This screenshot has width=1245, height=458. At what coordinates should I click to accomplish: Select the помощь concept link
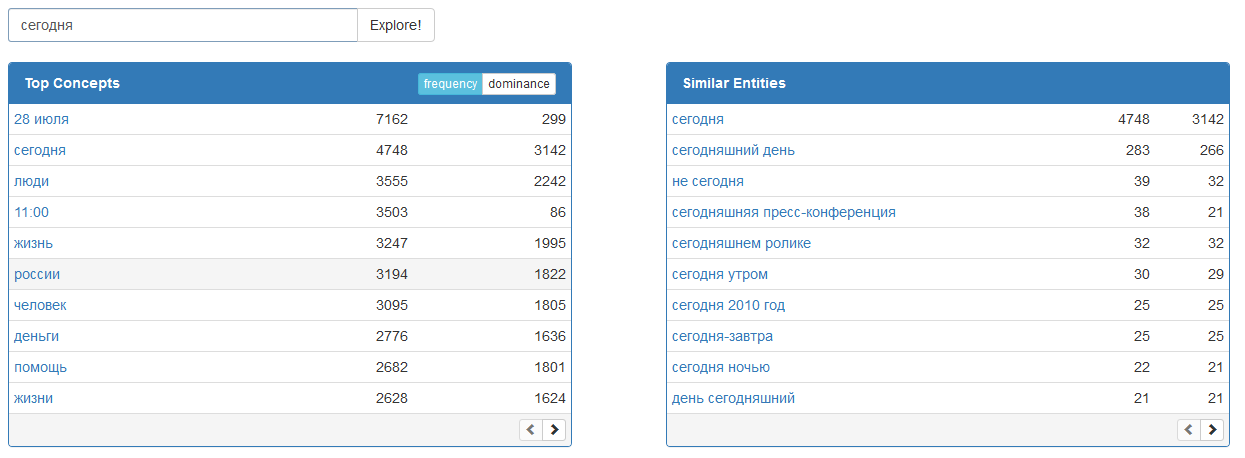40,367
